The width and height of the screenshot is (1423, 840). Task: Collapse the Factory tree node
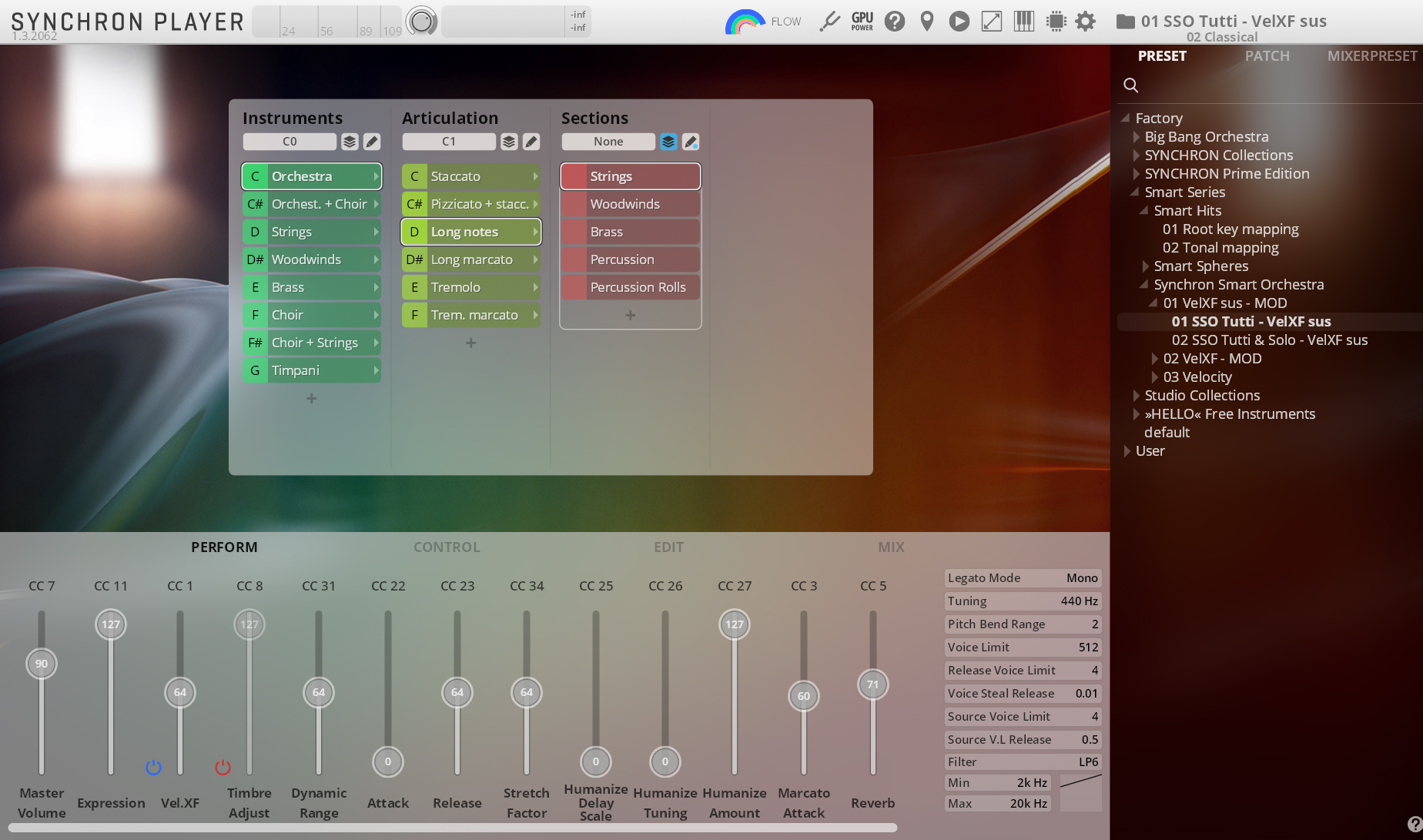tap(1126, 118)
